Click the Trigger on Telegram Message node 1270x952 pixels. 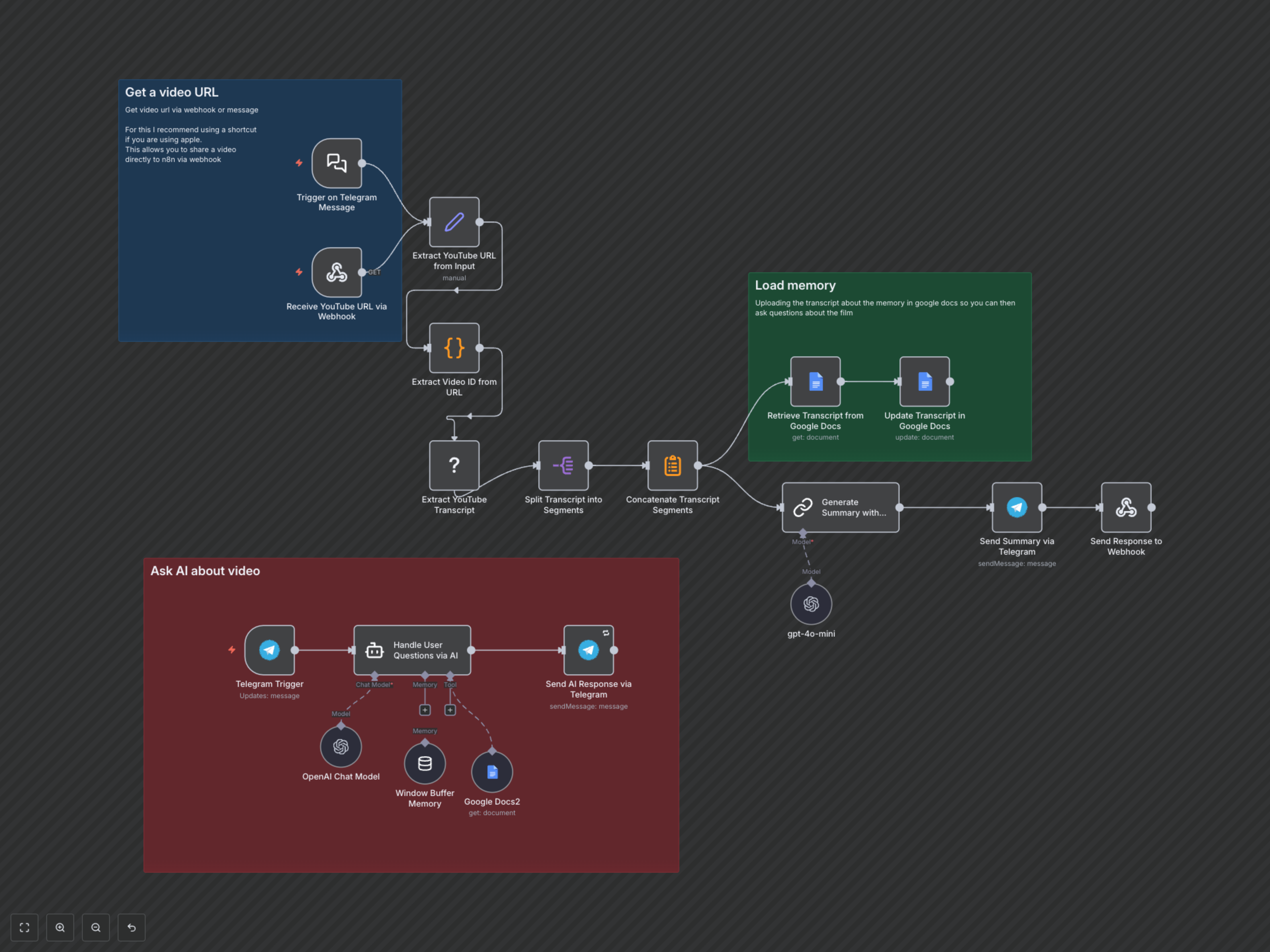click(x=336, y=163)
